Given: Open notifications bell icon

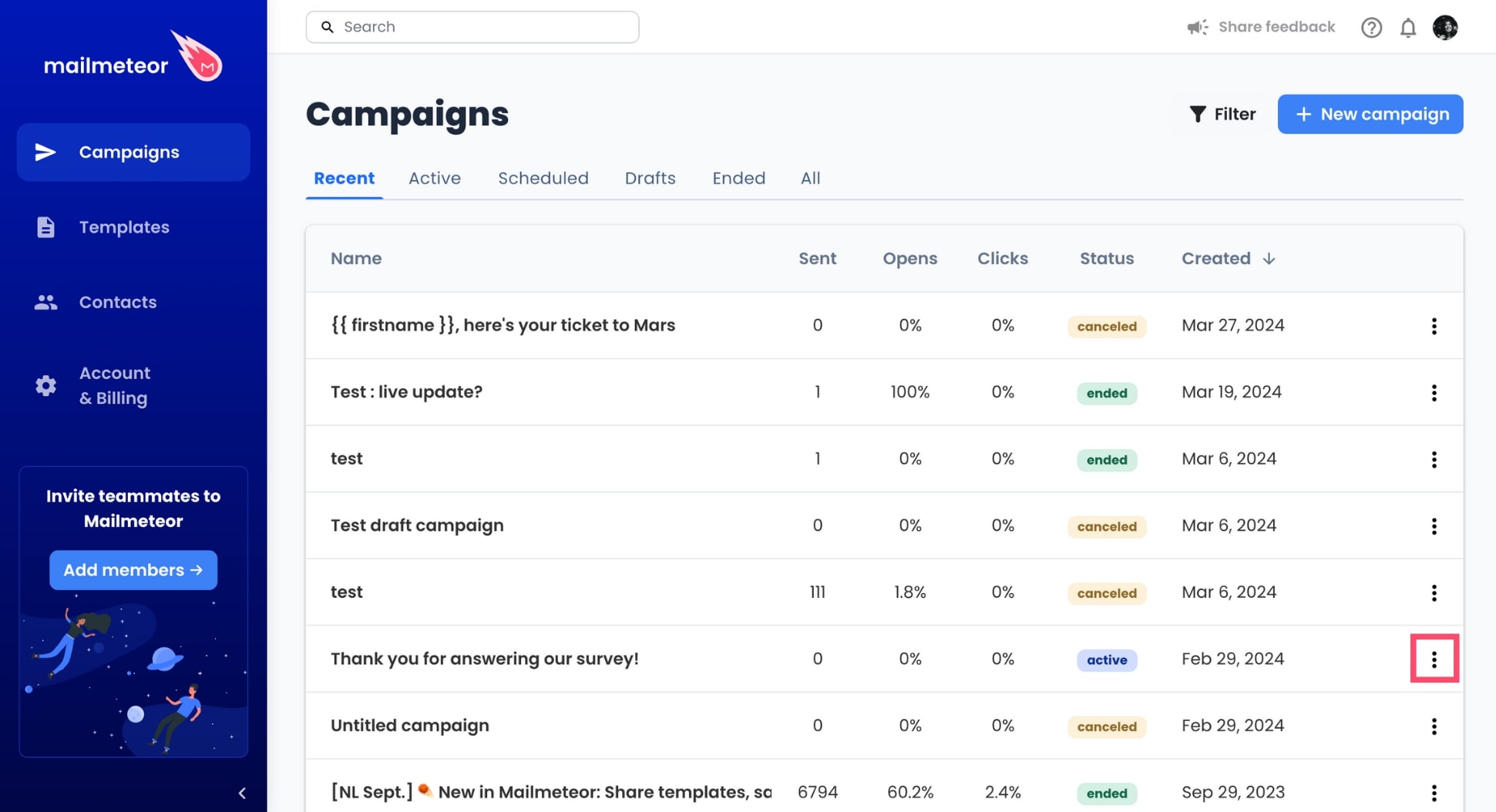Looking at the screenshot, I should 1408,27.
